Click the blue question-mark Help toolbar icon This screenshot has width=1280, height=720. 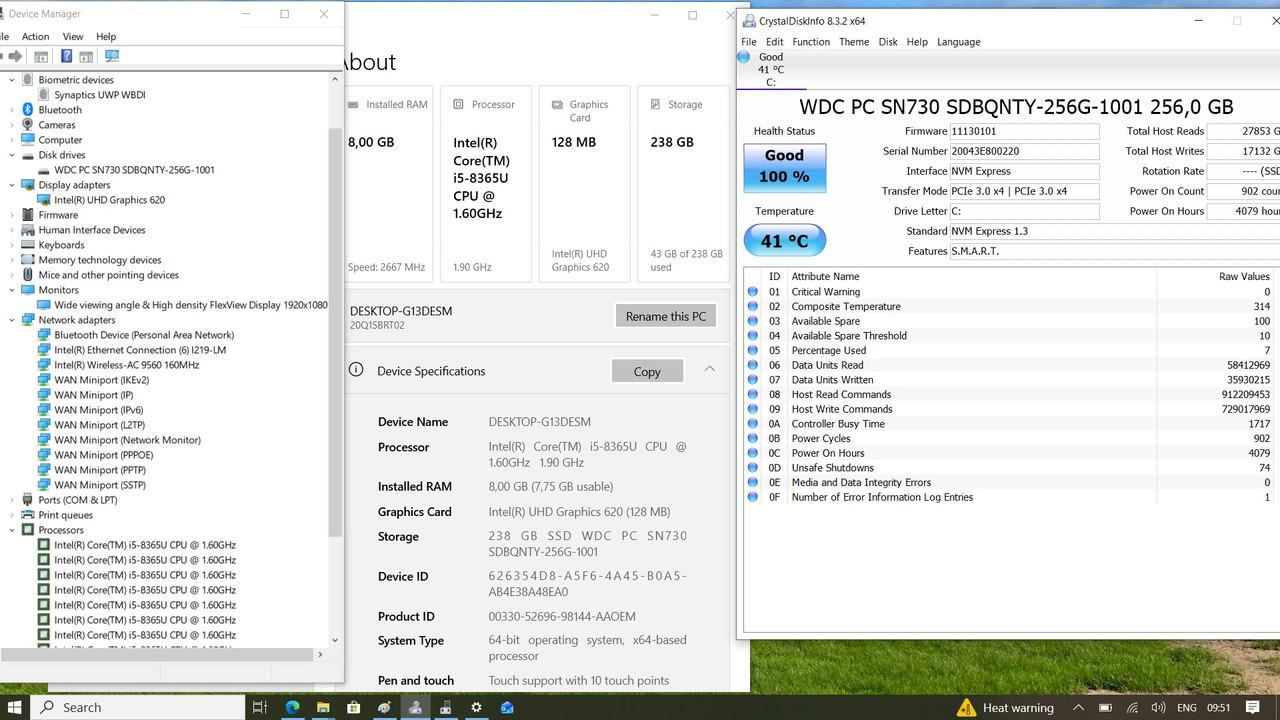tap(66, 56)
